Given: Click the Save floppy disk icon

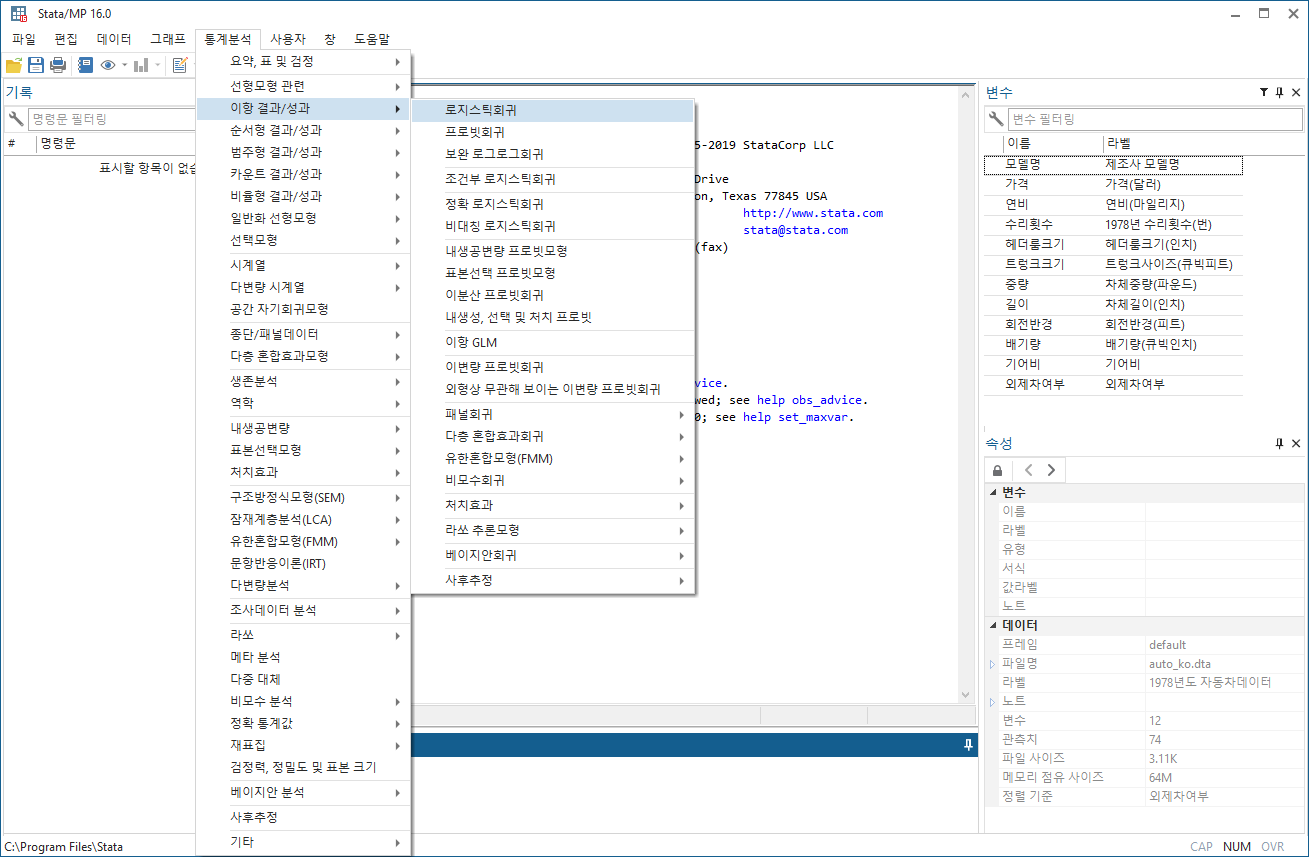Looking at the screenshot, I should coord(35,65).
